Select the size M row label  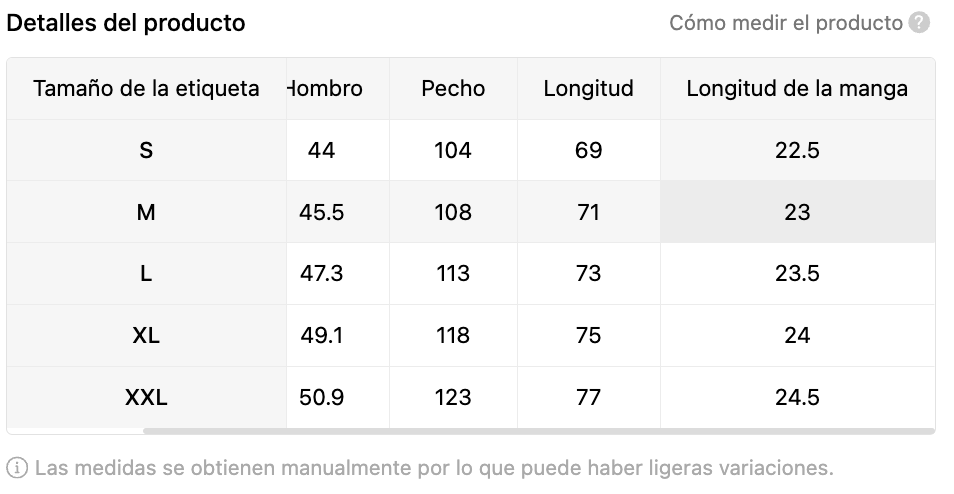click(146, 212)
